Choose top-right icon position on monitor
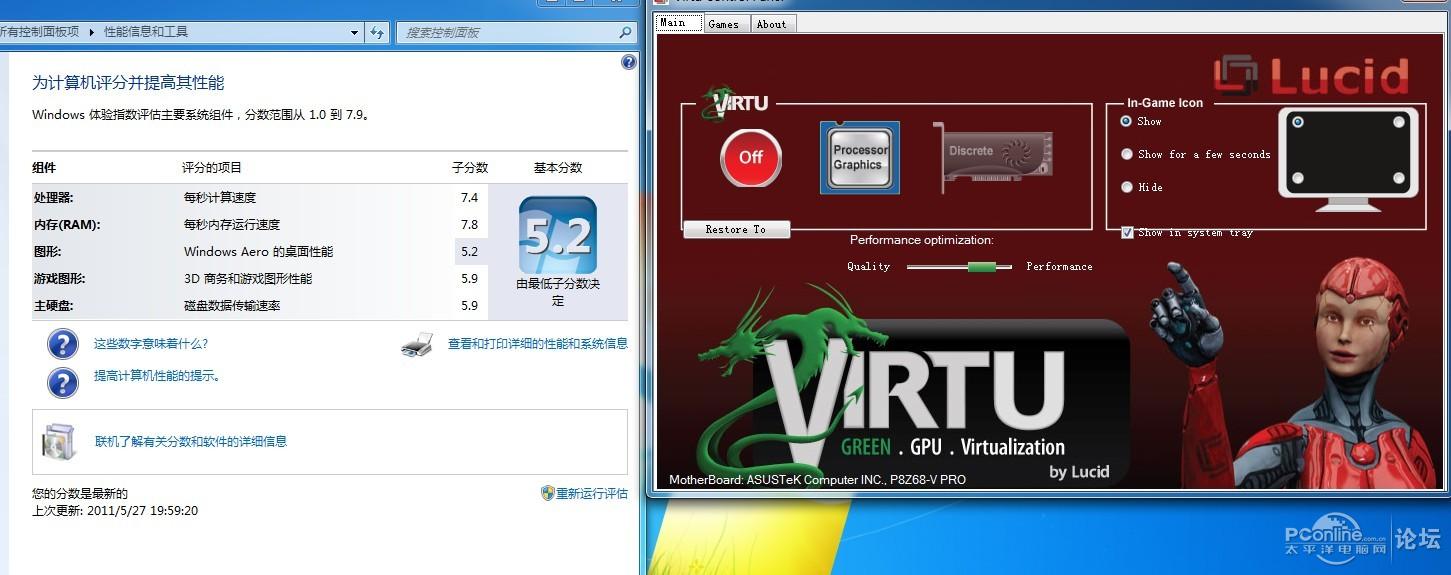This screenshot has width=1451, height=575. click(x=1399, y=122)
